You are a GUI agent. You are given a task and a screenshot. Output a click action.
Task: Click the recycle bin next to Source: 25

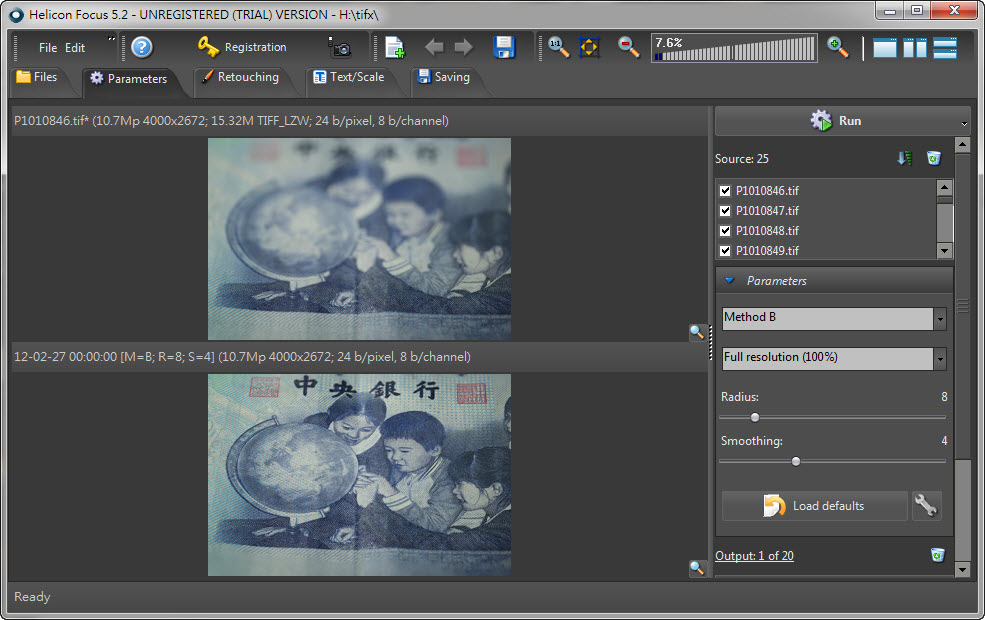[x=934, y=158]
